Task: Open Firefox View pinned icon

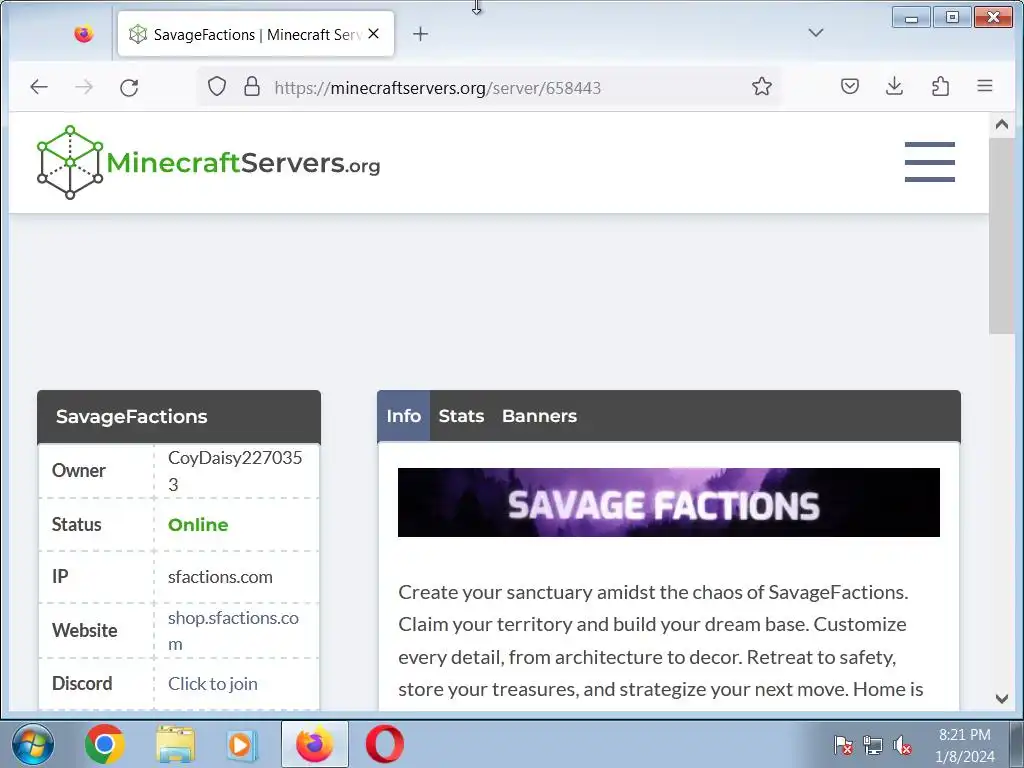Action: click(84, 34)
